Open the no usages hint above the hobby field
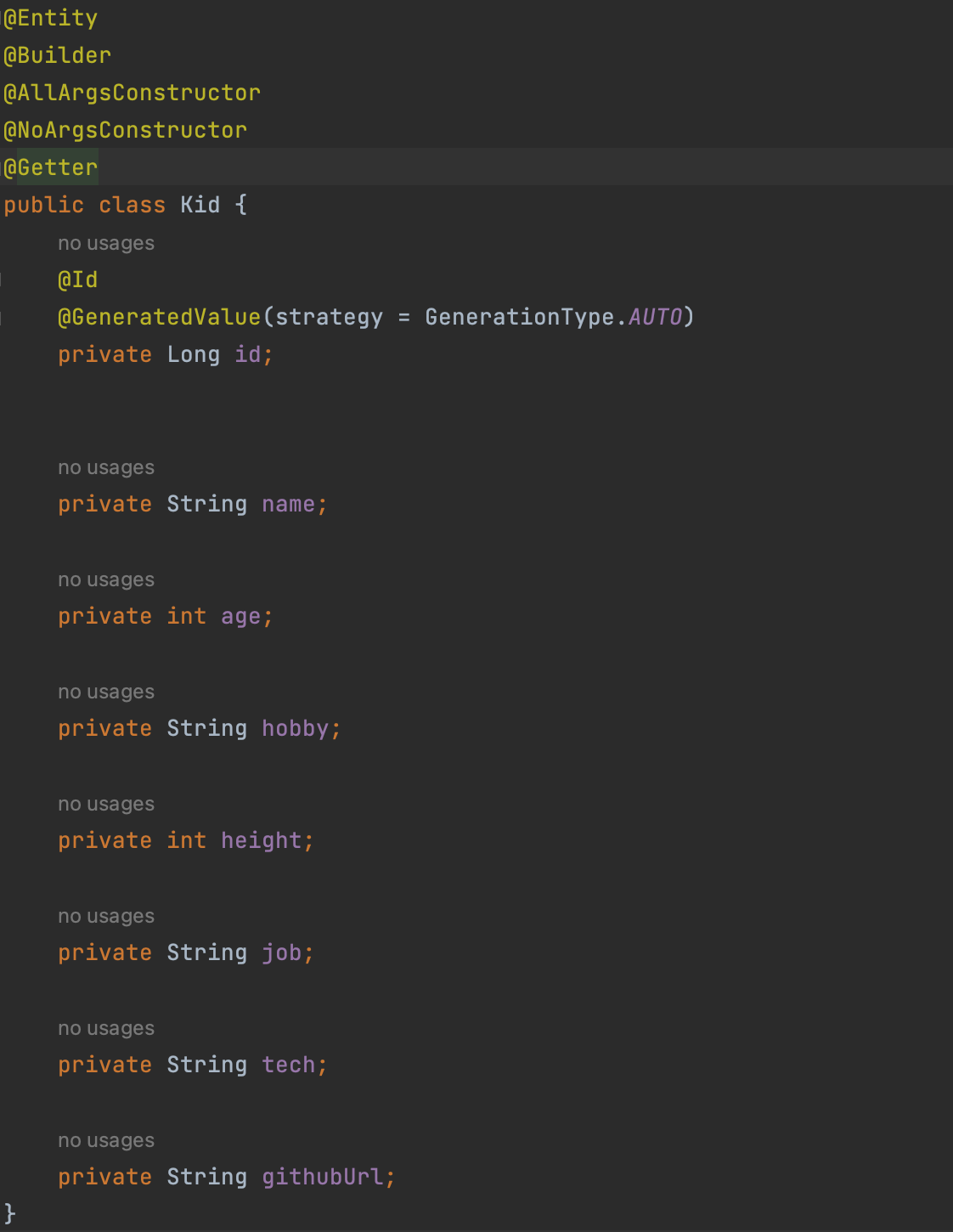This screenshot has width=953, height=1232. point(106,692)
